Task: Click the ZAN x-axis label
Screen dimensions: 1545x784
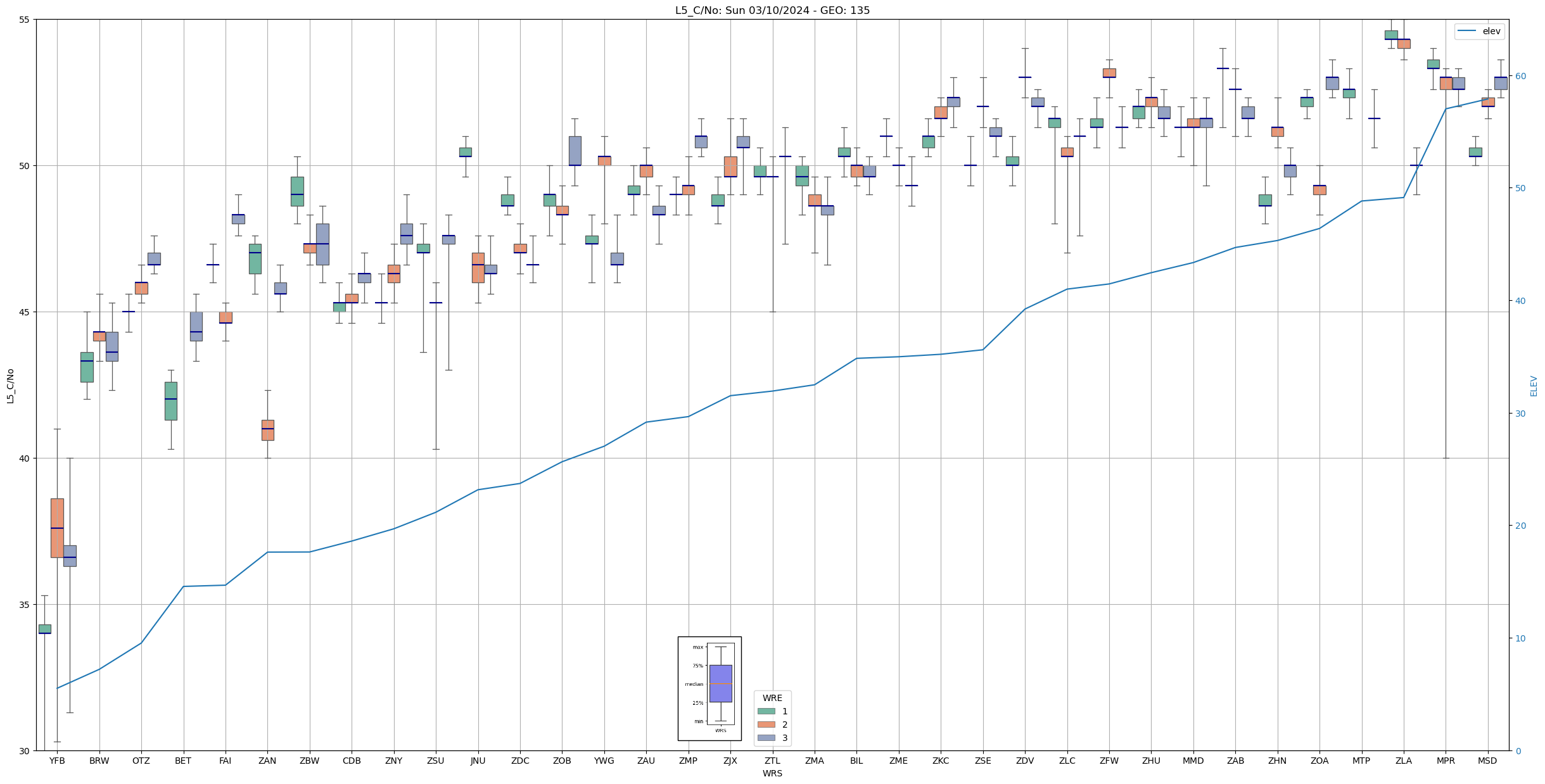Action: click(267, 761)
